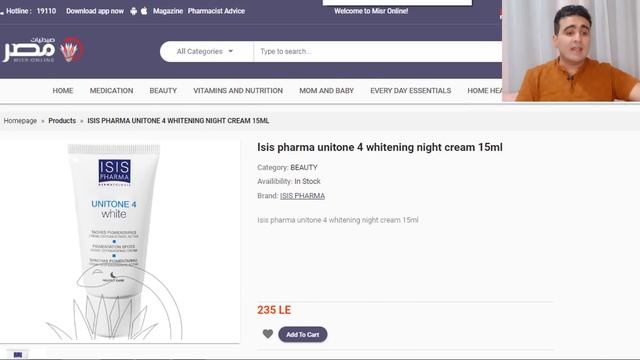Click the Hotline 19110 number
640x360 pixels.
point(47,11)
